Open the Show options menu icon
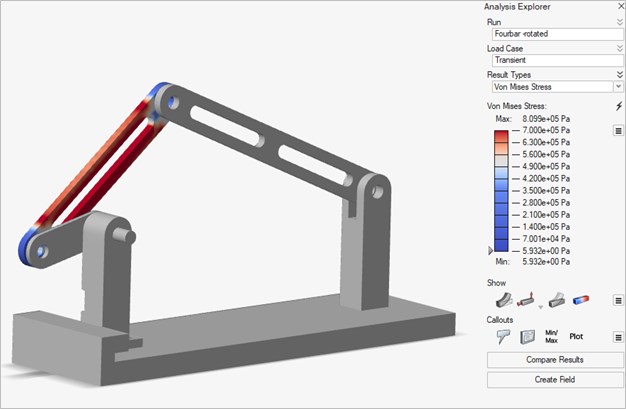This screenshot has height=409, width=626. pyautogui.click(x=618, y=300)
